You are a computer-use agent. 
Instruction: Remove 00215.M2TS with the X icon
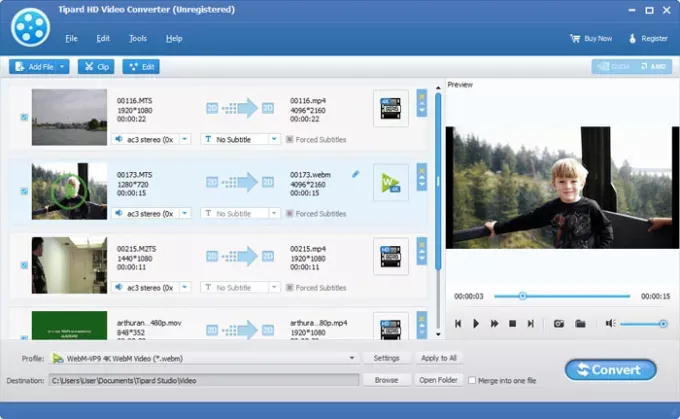click(422, 244)
